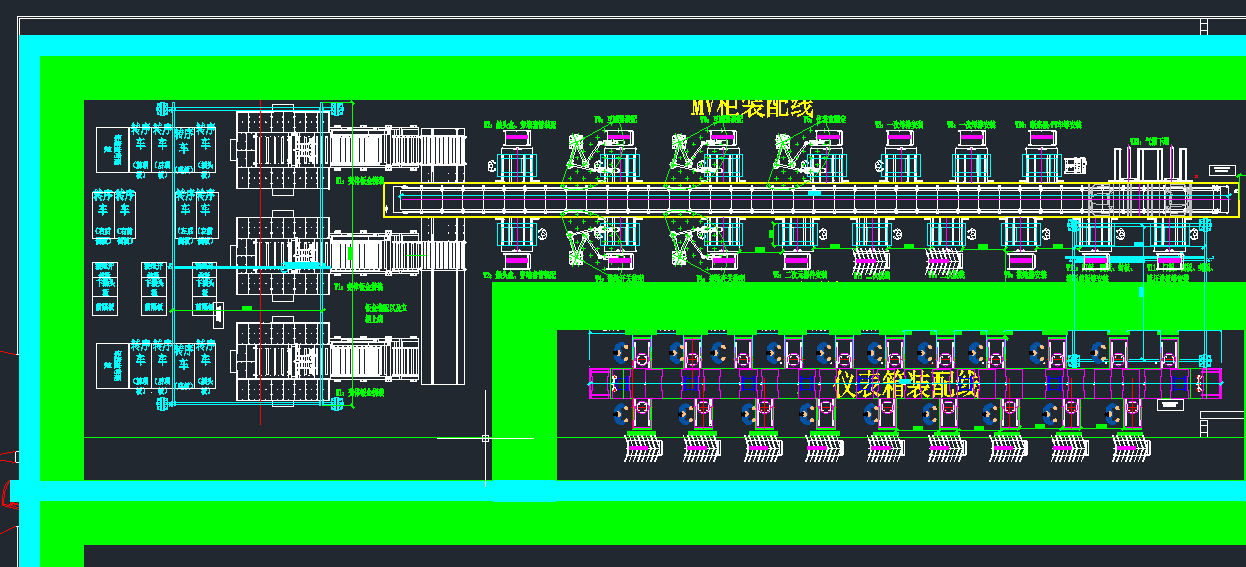Select the magenta left end unit of instrument conveyor

click(598, 384)
